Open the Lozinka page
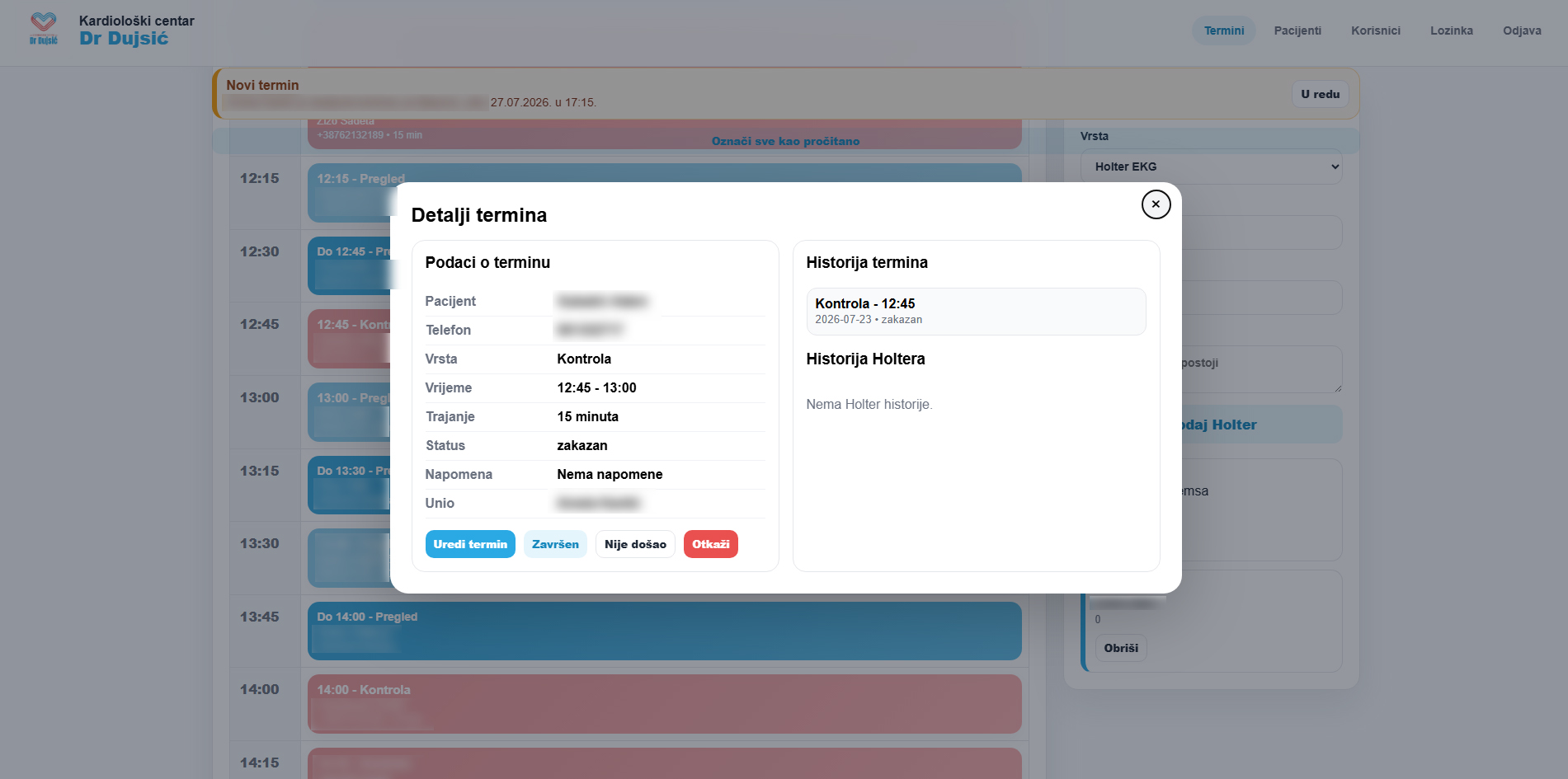Screen dimensions: 1568x779 pos(1451,31)
